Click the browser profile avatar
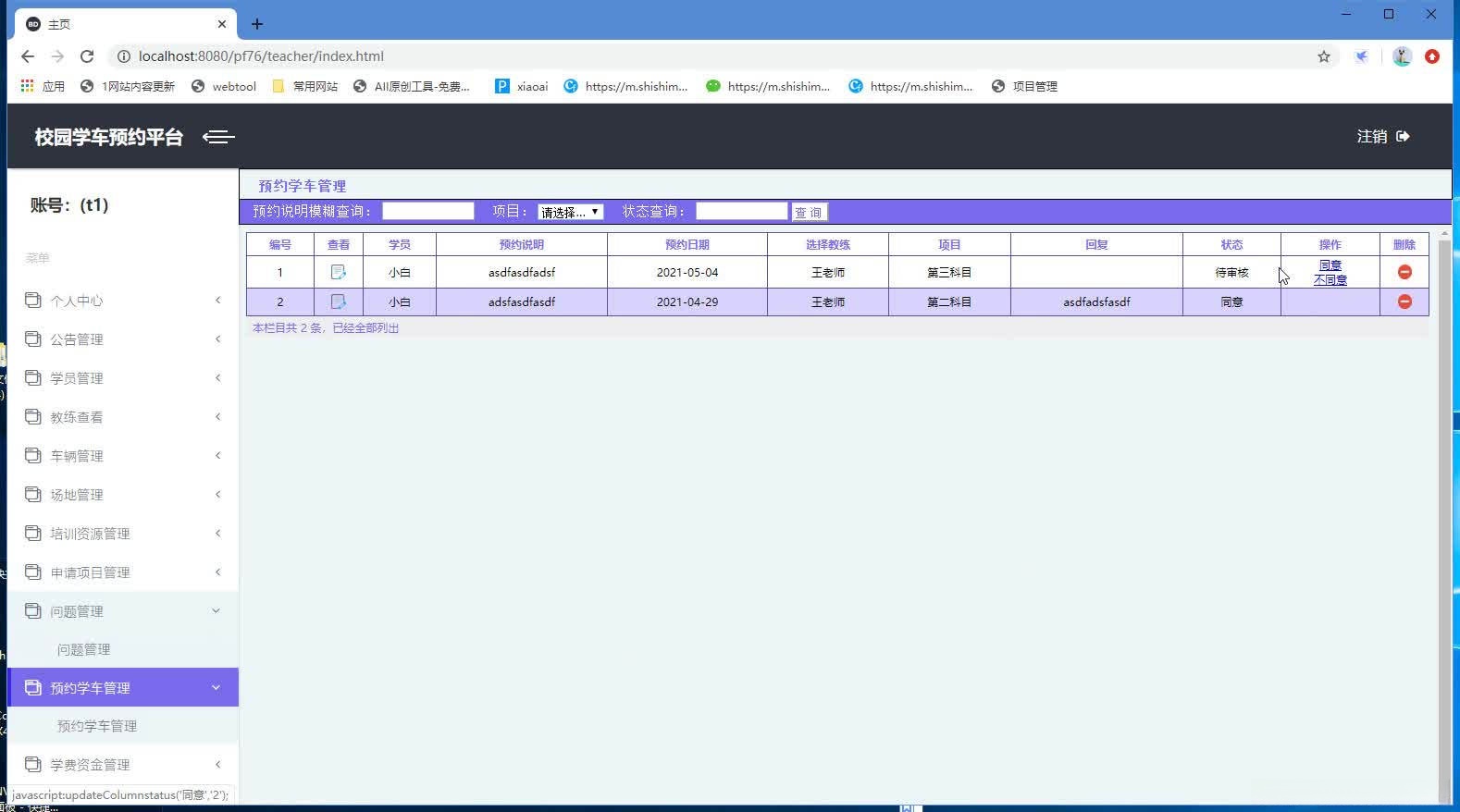The width and height of the screenshot is (1460, 812). (1402, 56)
